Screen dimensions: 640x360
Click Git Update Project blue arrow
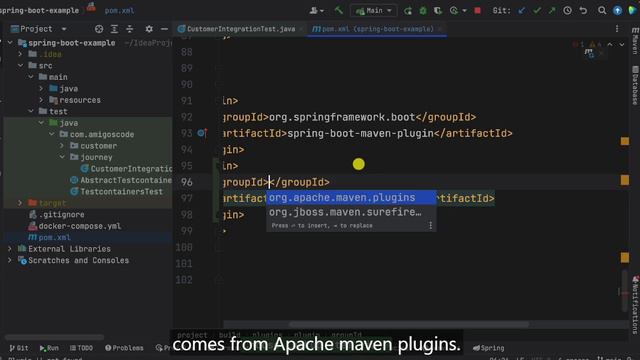tap(521, 11)
